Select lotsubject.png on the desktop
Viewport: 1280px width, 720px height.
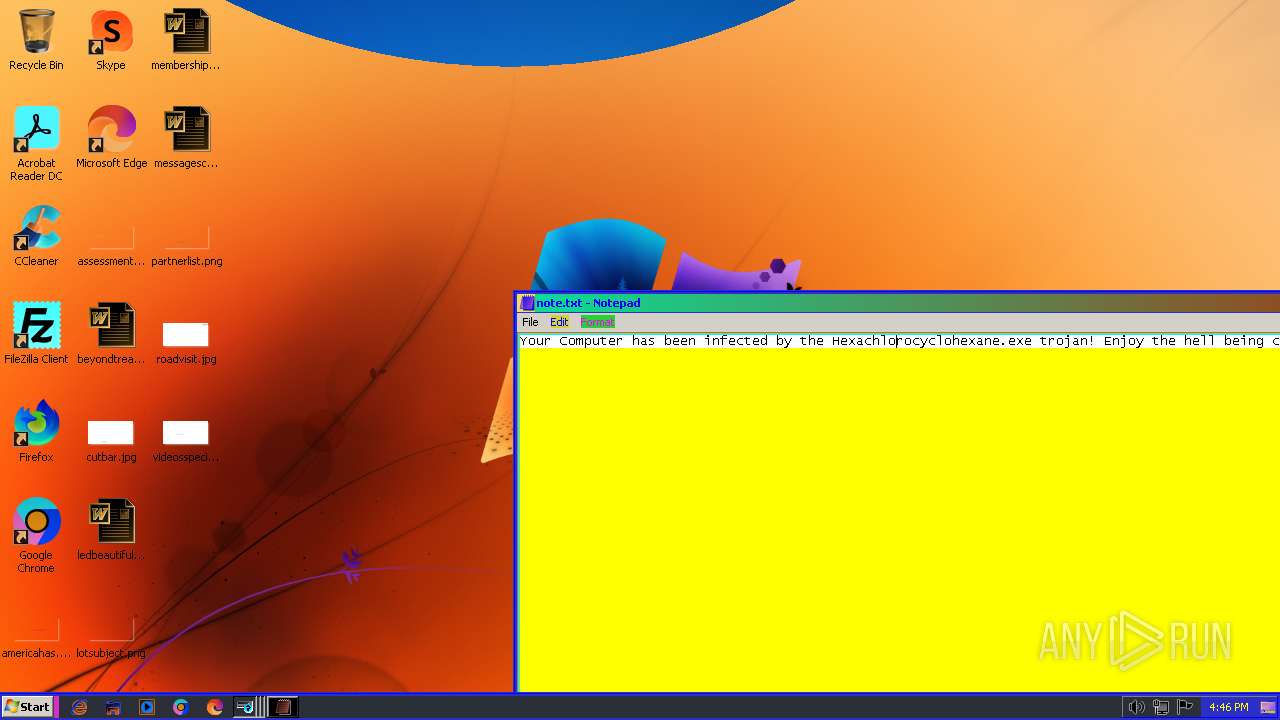coord(111,638)
